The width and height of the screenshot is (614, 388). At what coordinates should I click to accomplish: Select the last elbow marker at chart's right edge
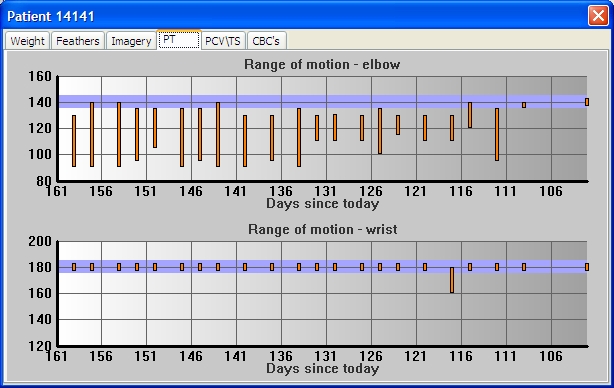click(x=587, y=102)
